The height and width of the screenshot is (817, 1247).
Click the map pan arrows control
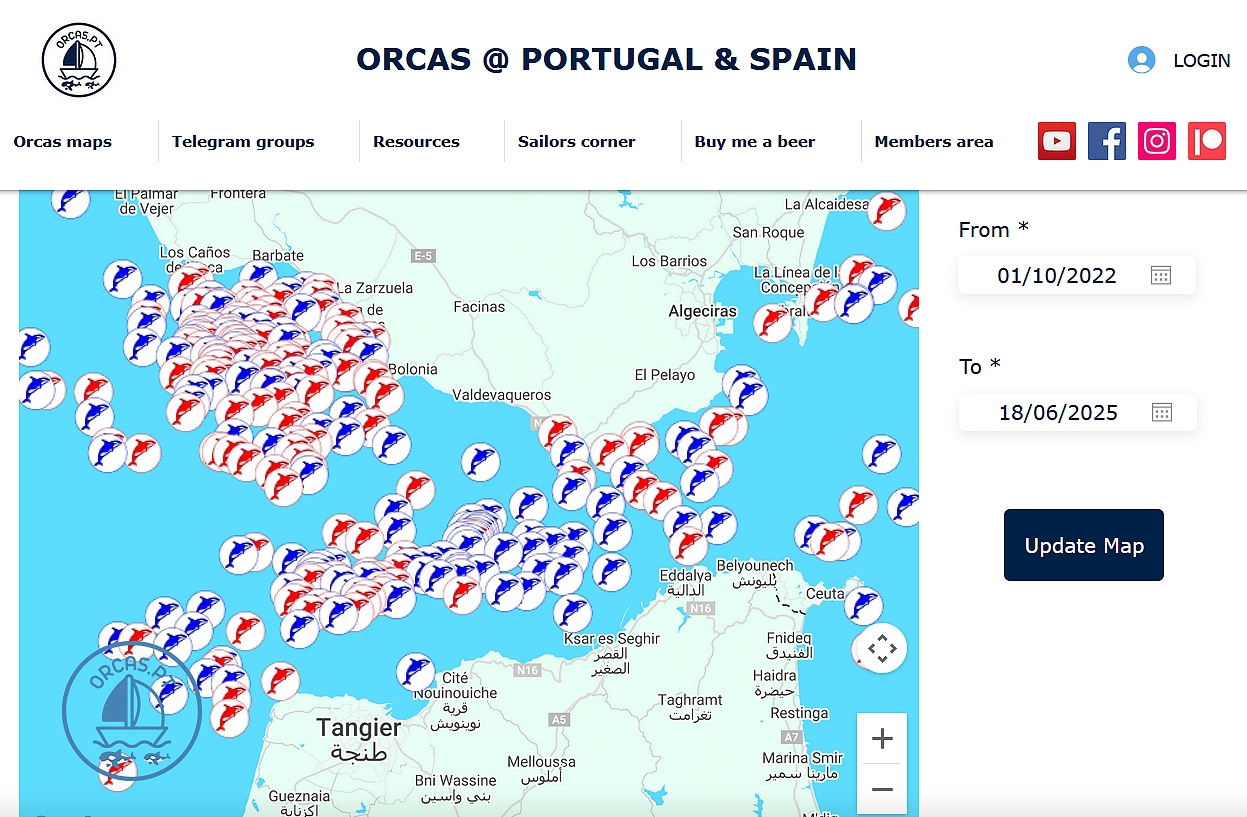pos(882,649)
